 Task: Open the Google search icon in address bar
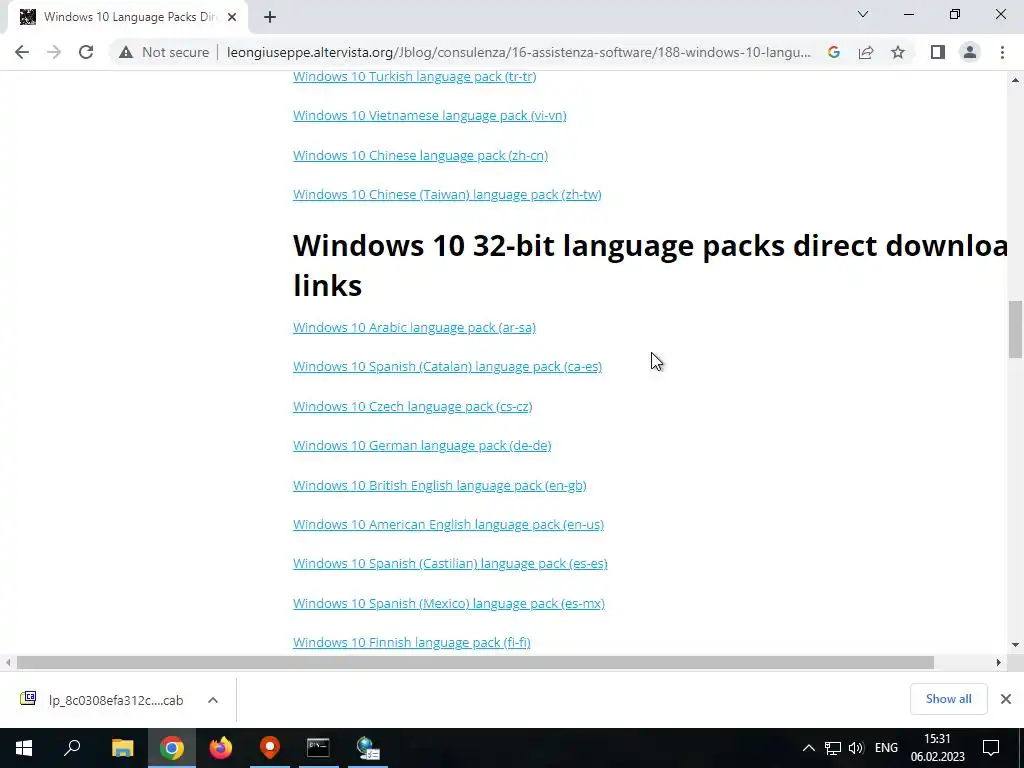[x=833, y=52]
